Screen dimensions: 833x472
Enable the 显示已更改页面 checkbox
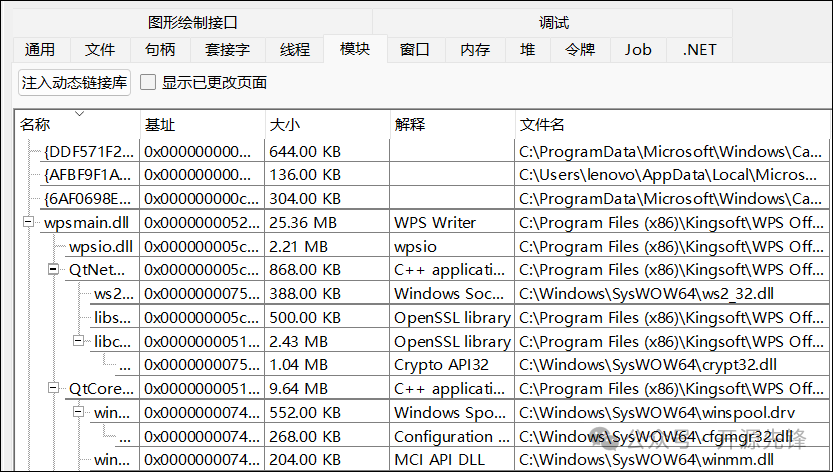tap(149, 83)
